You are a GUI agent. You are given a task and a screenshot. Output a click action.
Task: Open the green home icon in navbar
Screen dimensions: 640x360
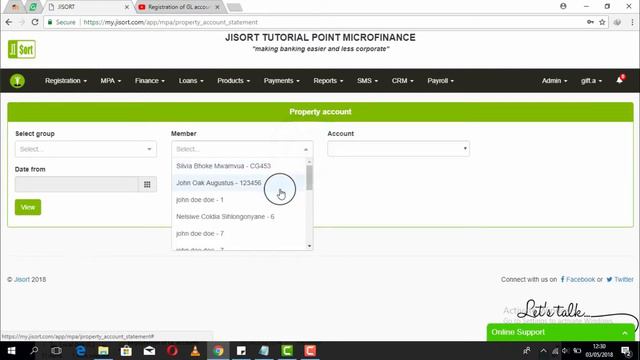click(17, 80)
